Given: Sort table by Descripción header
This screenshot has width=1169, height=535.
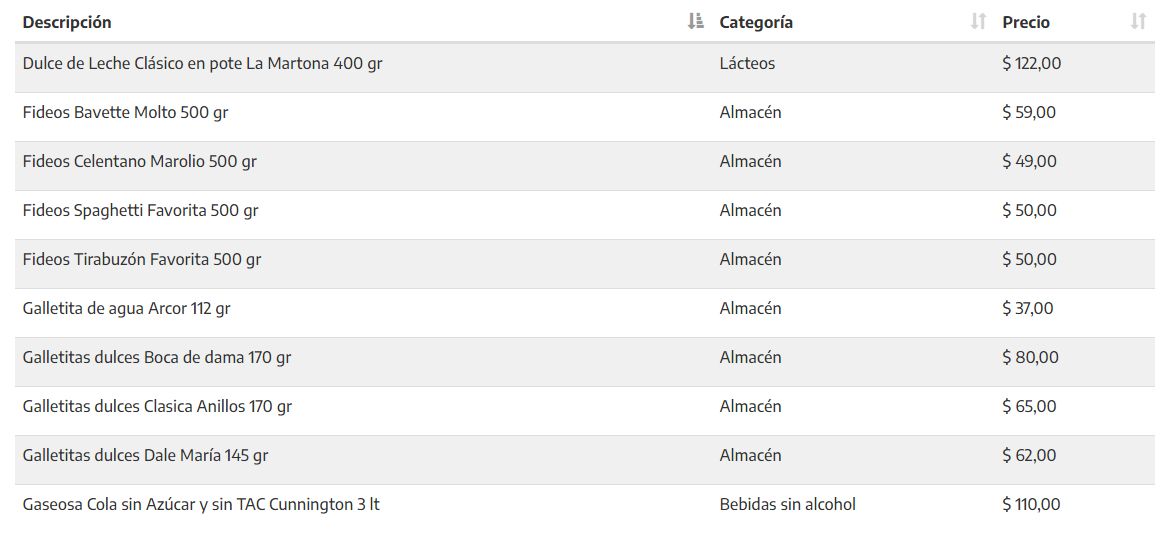Looking at the screenshot, I should [x=67, y=22].
